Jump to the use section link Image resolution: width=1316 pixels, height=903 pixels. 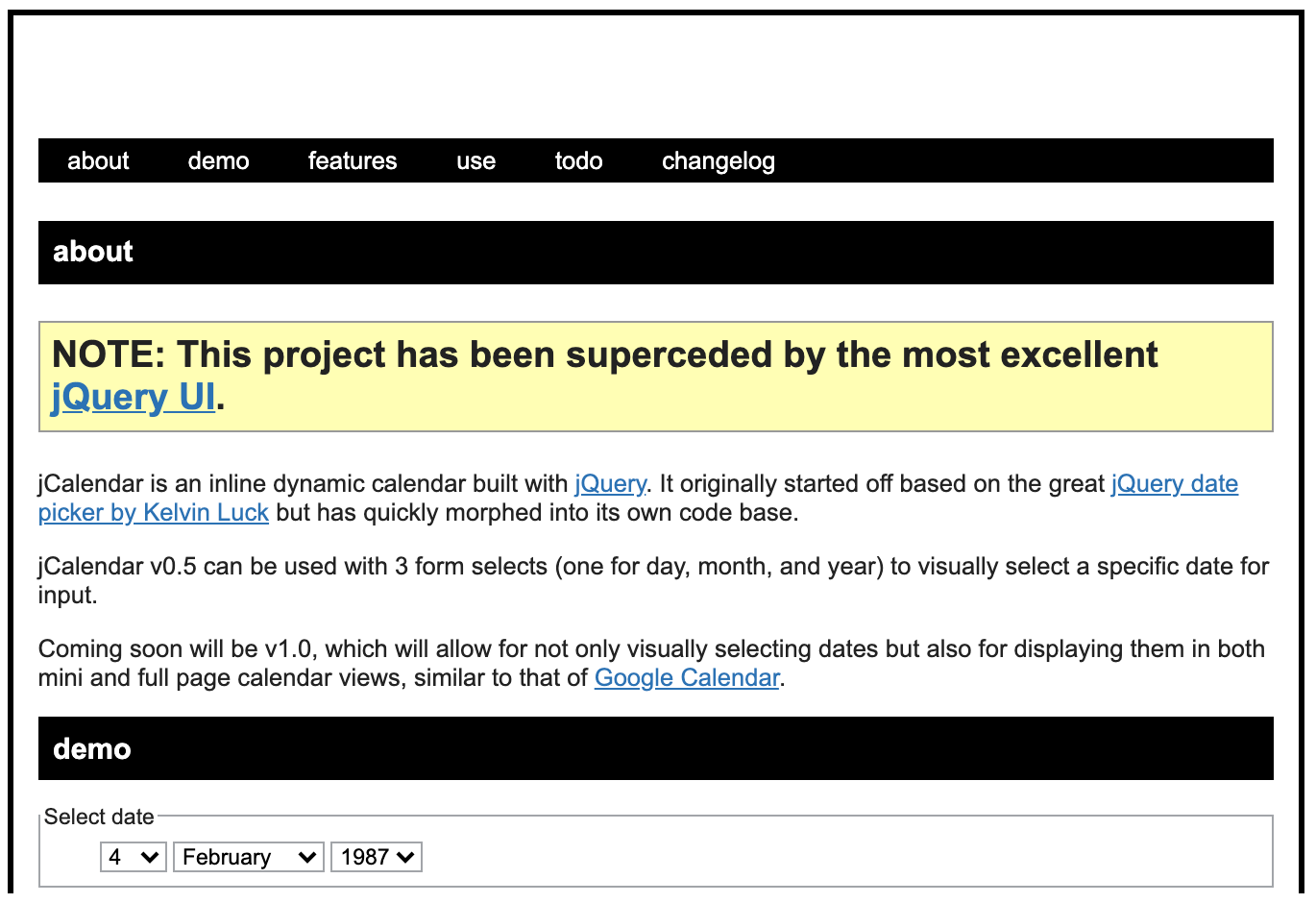pos(475,160)
